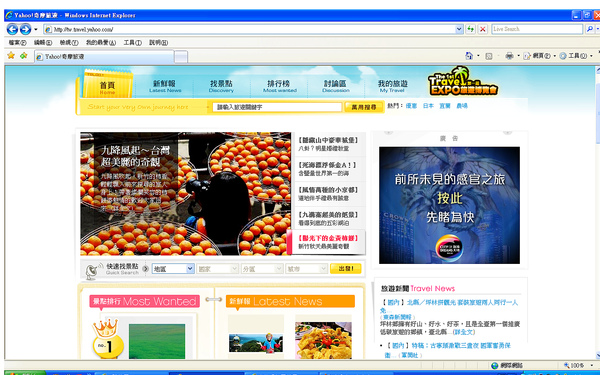Click the Quick Search satellite dish icon
The width and height of the screenshot is (600, 375).
(93, 271)
